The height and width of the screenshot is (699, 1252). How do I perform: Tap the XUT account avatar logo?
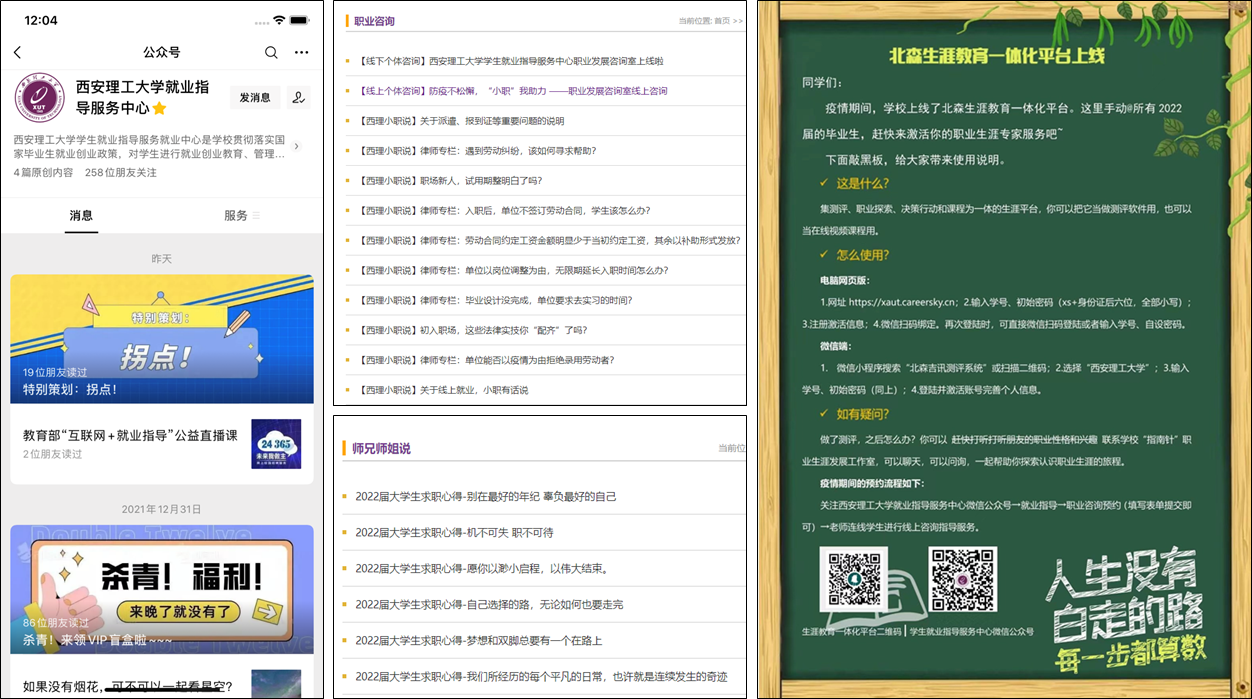click(x=39, y=98)
